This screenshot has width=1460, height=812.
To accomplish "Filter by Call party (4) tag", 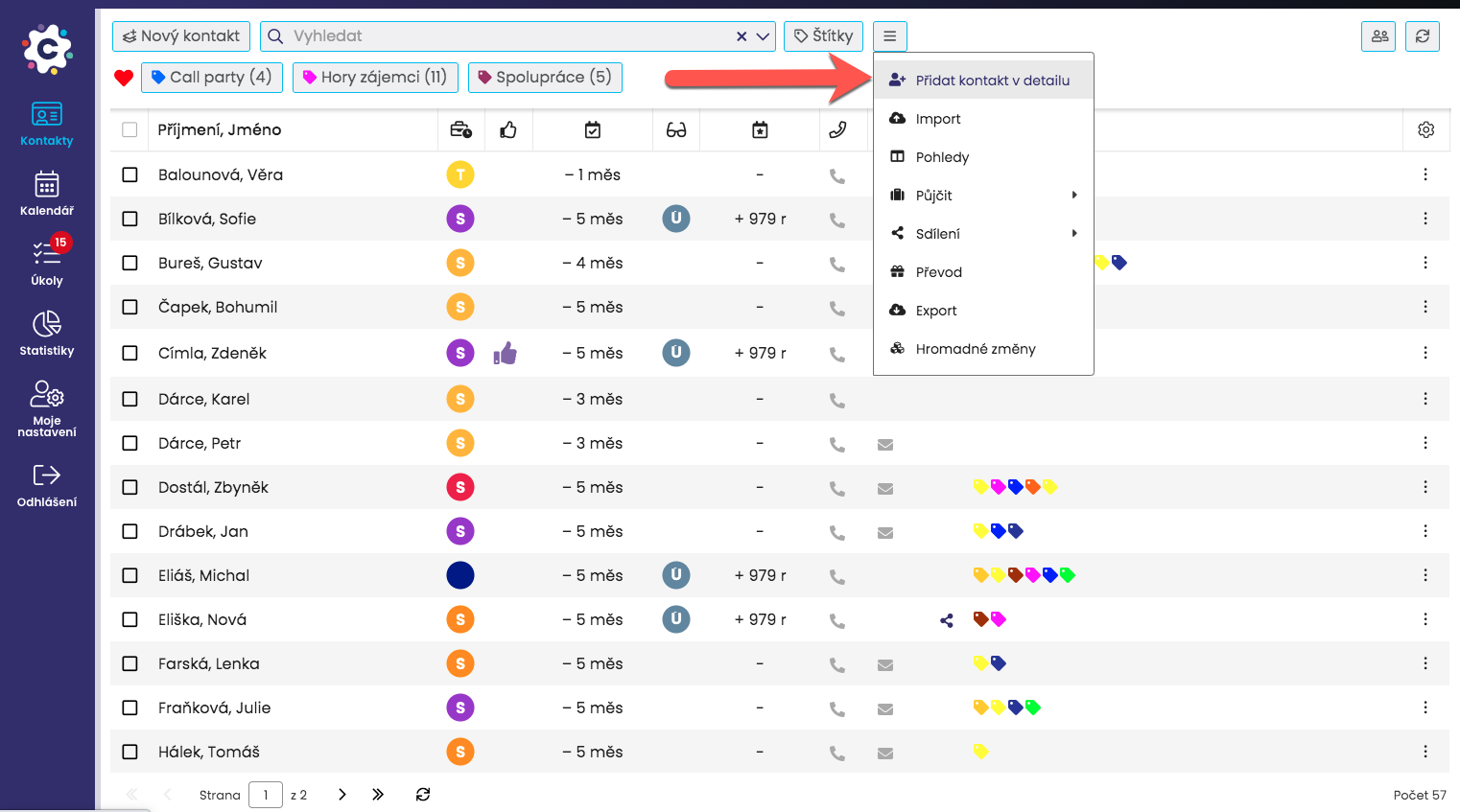I will point(212,78).
